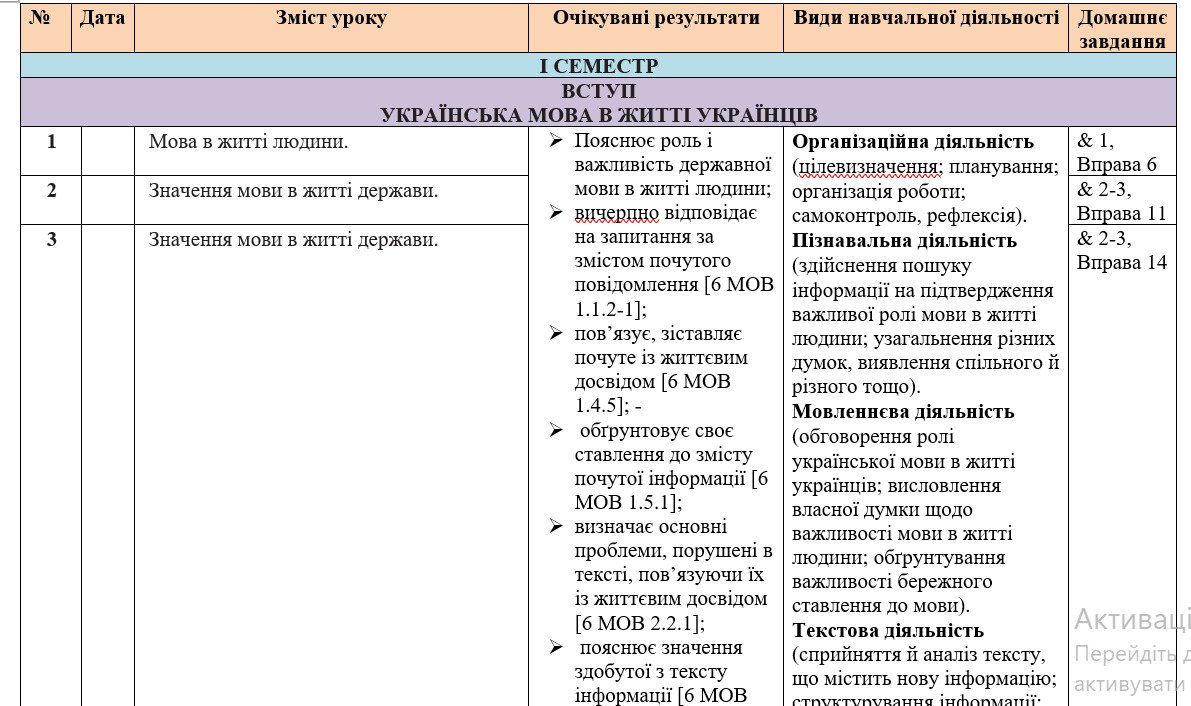Click '[6 МОВ 1.1.2-1];' reference code
1191x706 pixels.
click(672, 296)
